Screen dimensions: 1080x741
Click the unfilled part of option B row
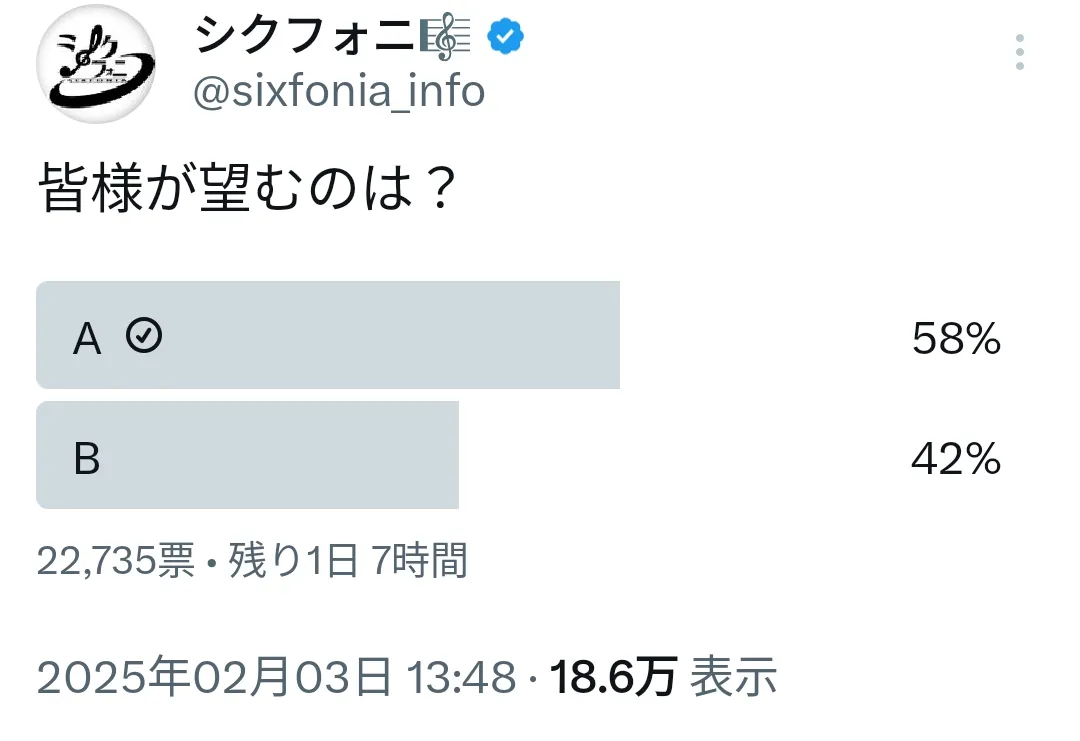coord(680,456)
